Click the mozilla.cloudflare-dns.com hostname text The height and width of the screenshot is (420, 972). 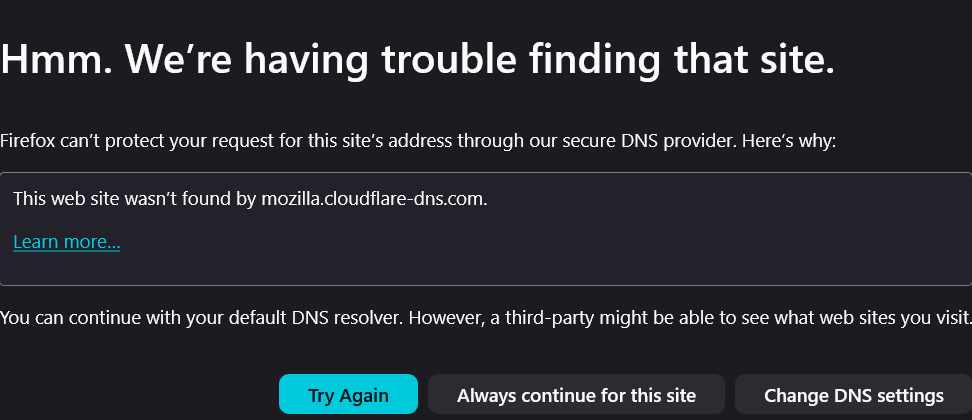374,199
